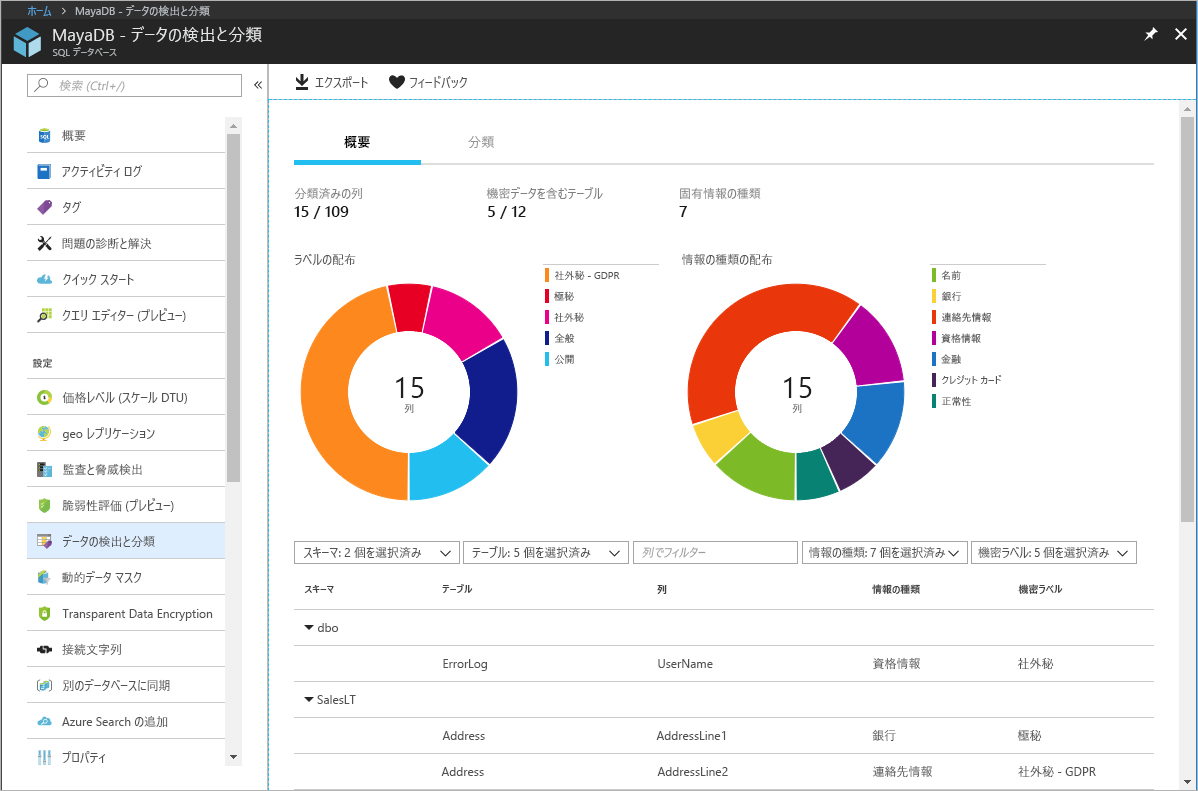This screenshot has height=791, width=1198.
Task: Switch to the 概要 tab
Action: pos(356,142)
